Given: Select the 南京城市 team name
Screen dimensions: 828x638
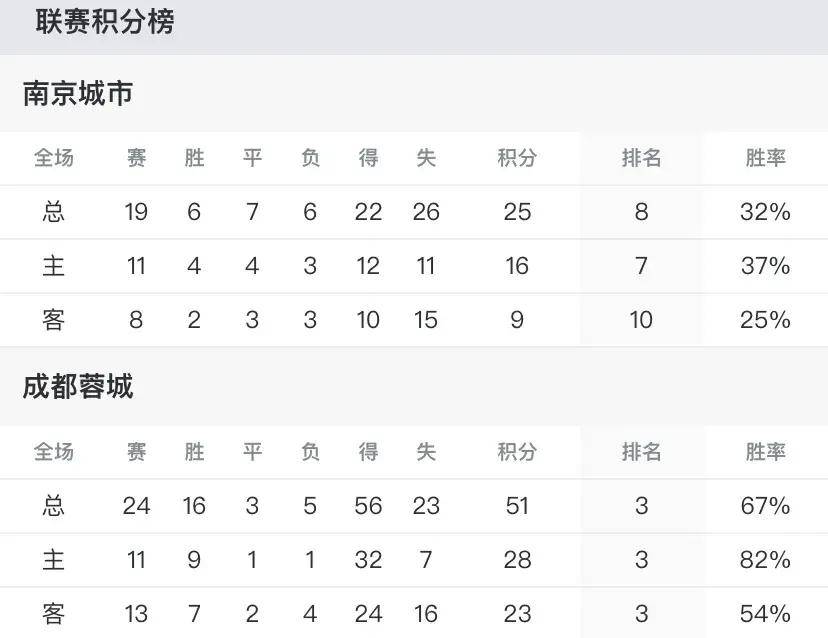Looking at the screenshot, I should (78, 93).
